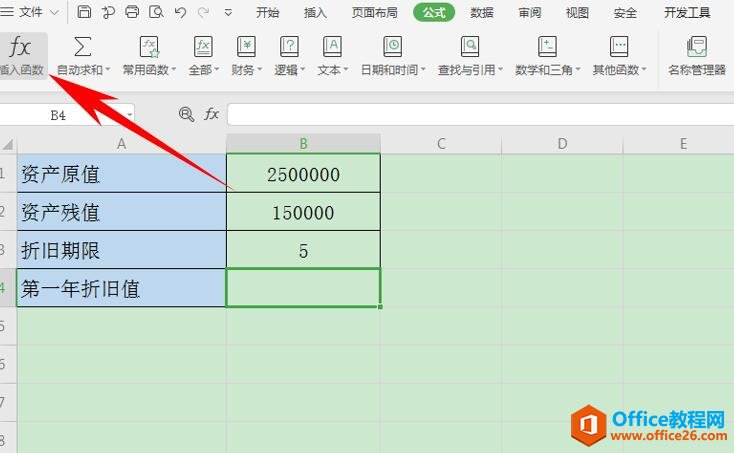Open Date and Time (日期和时间) functions
Image resolution: width=734 pixels, height=453 pixels.
click(x=393, y=56)
